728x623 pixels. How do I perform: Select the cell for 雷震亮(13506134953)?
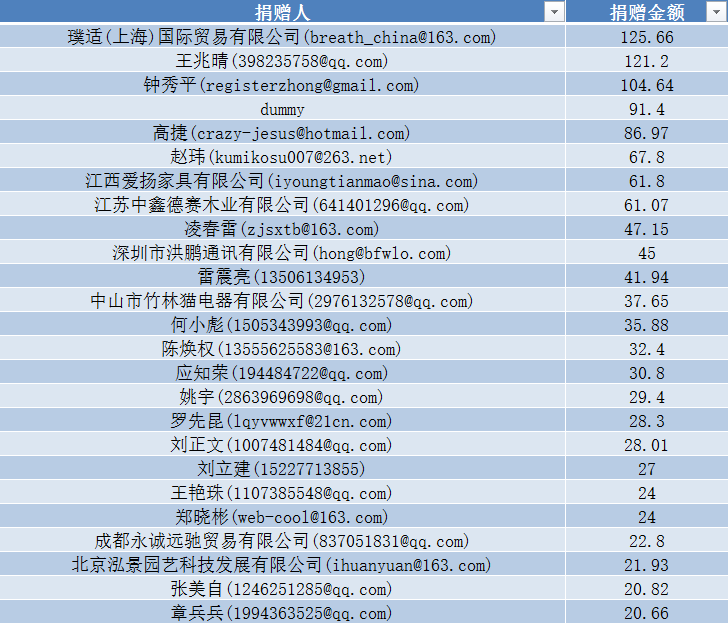(282, 277)
